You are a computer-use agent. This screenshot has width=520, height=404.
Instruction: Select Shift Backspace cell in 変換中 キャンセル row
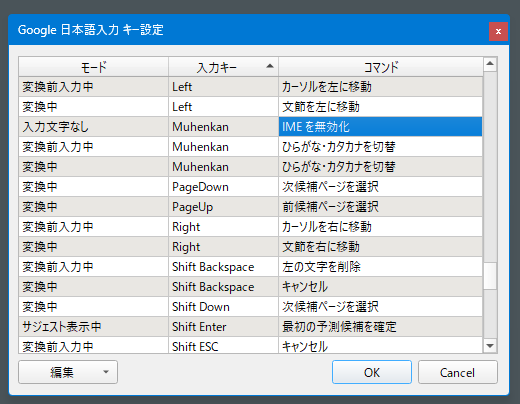tap(223, 287)
